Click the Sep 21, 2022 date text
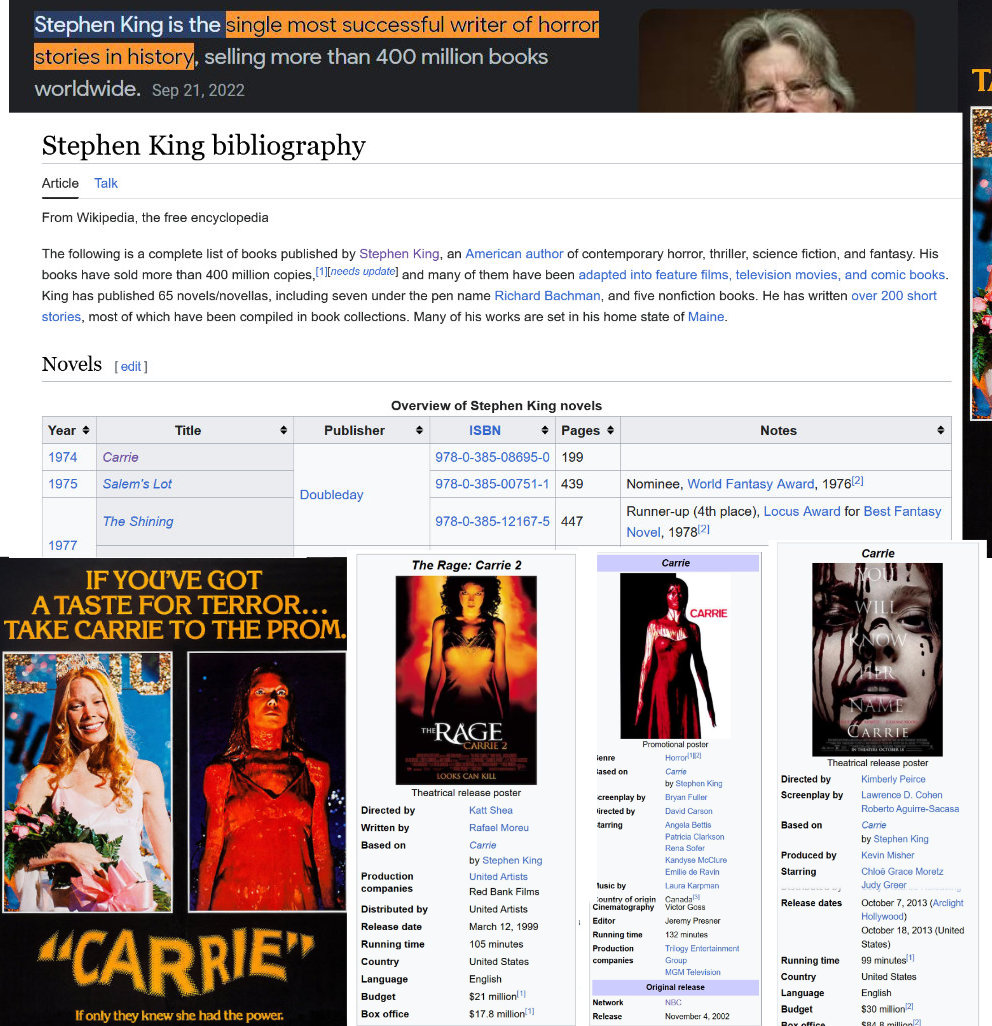 [198, 90]
